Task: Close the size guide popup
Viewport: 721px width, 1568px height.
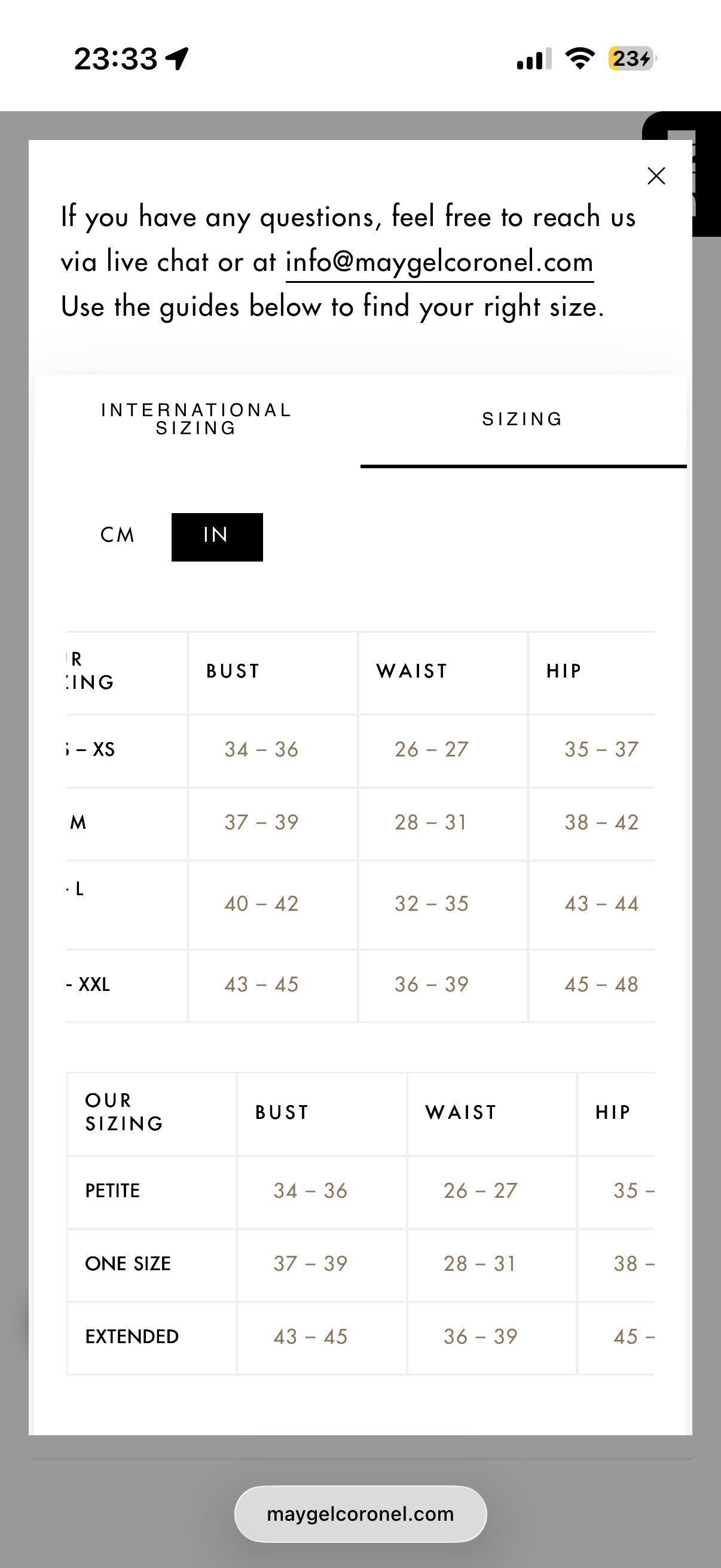Action: click(656, 176)
